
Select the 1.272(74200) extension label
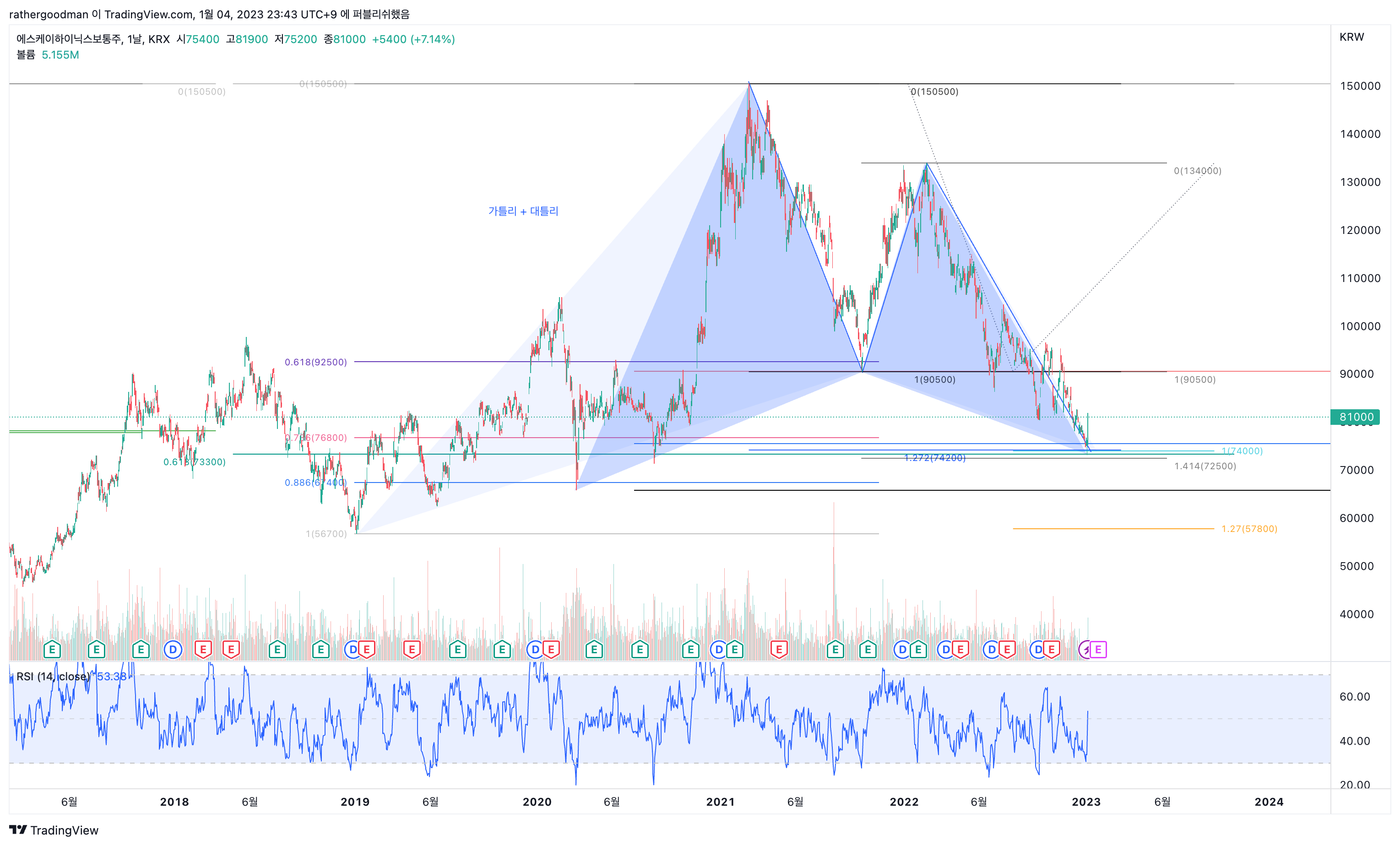935,458
